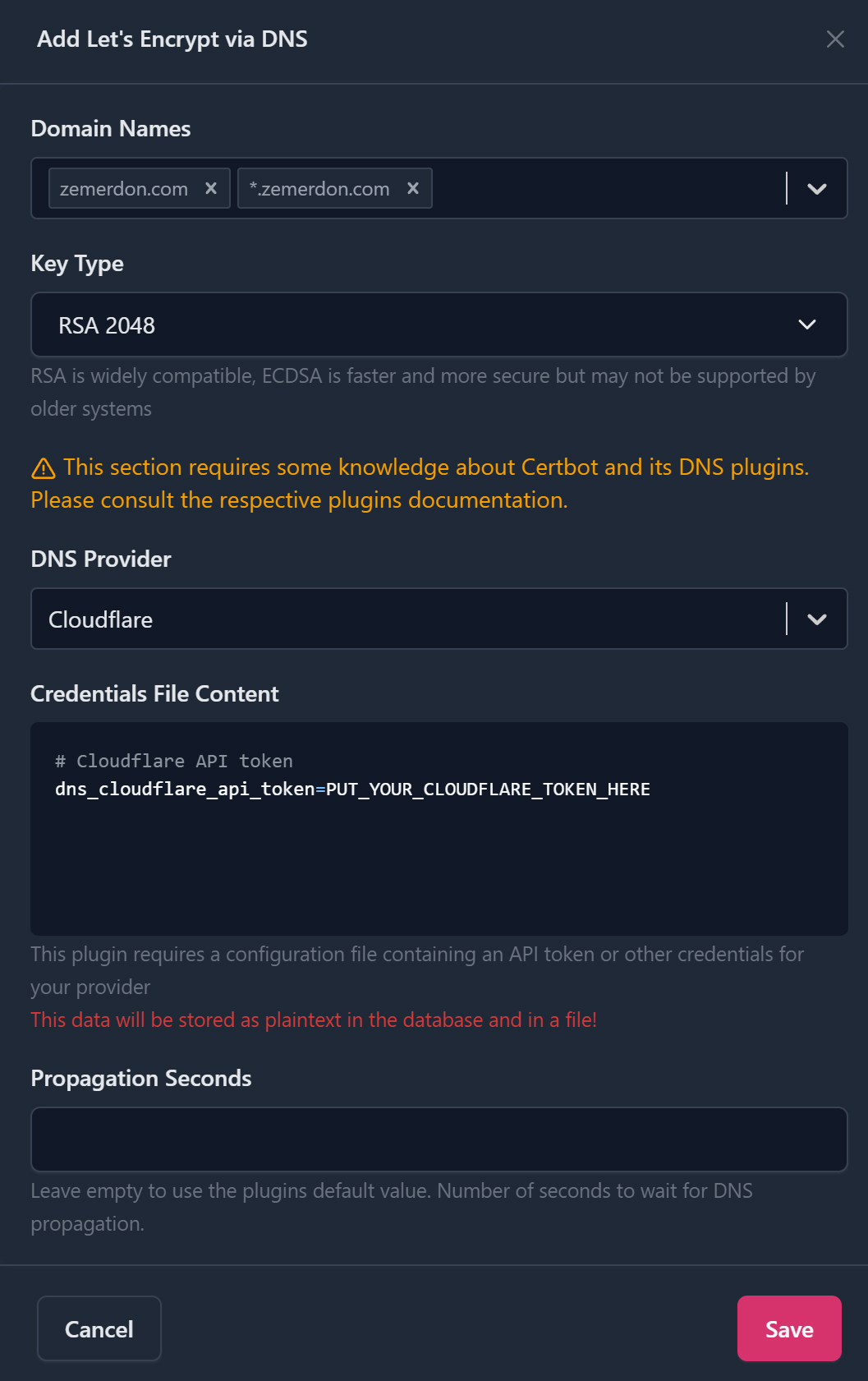Viewport: 868px width, 1381px height.
Task: Remove the zemerdon.com domain tag
Action: pyautogui.click(x=211, y=188)
